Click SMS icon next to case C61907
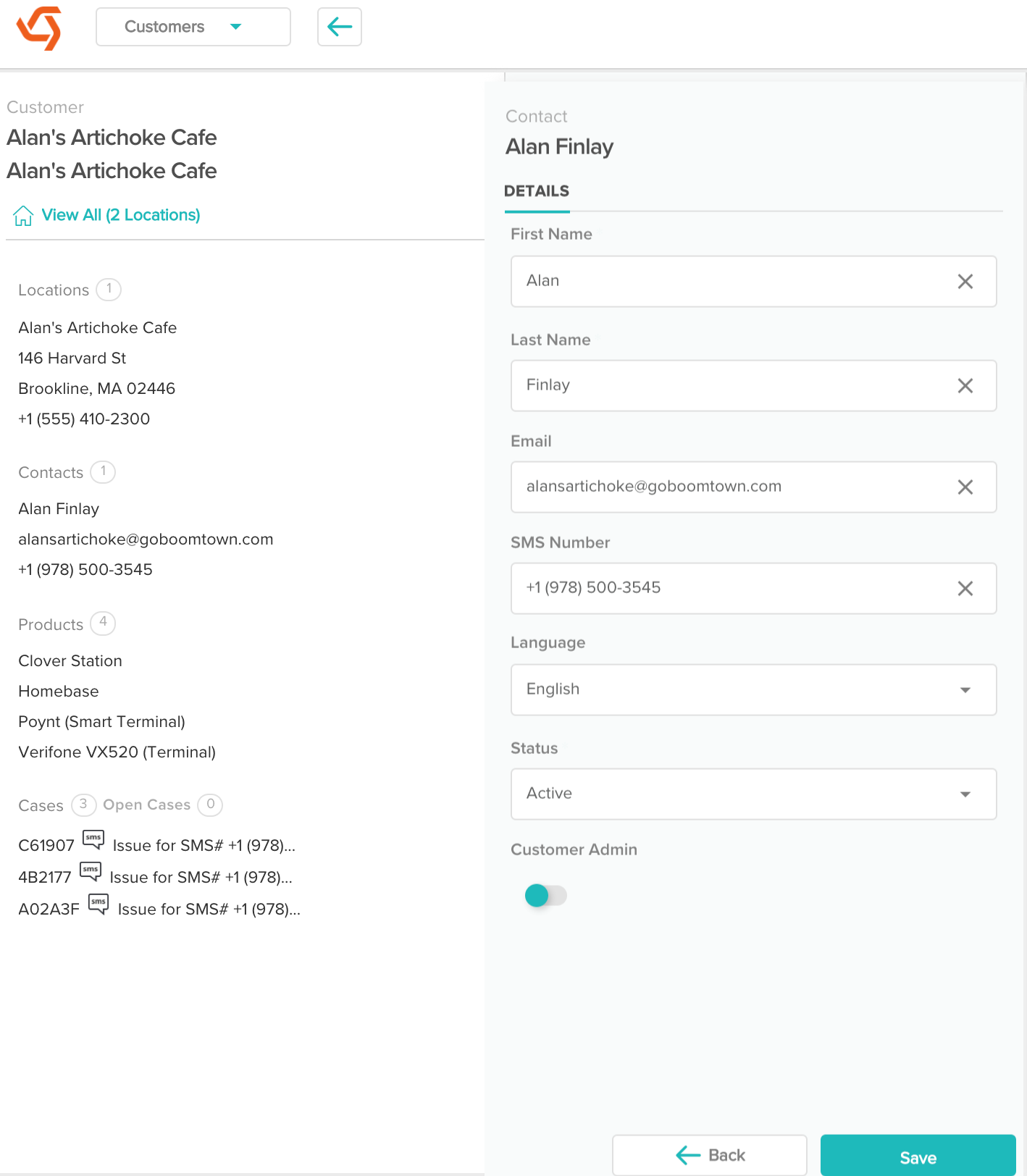This screenshot has height=1176, width=1027. coord(93,840)
